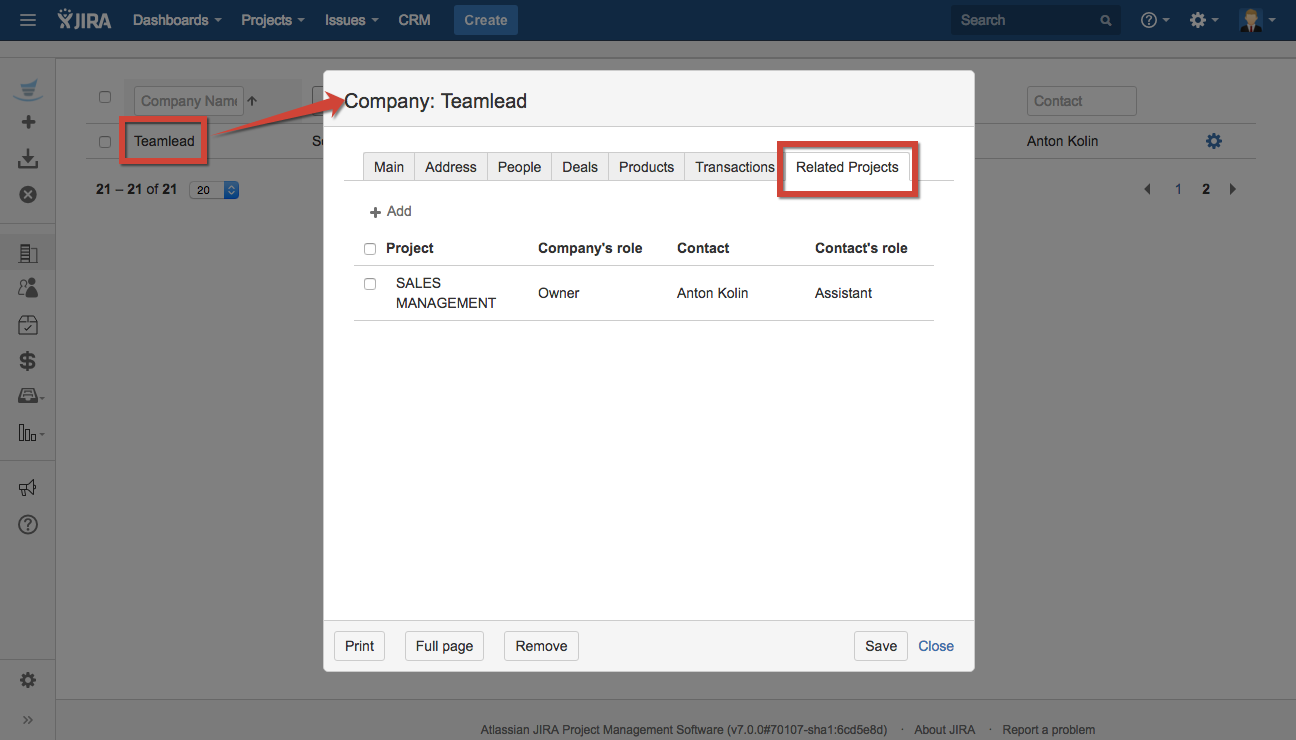Click the dollar sign Transactions icon
Screen dimensions: 1296x740
(28, 361)
